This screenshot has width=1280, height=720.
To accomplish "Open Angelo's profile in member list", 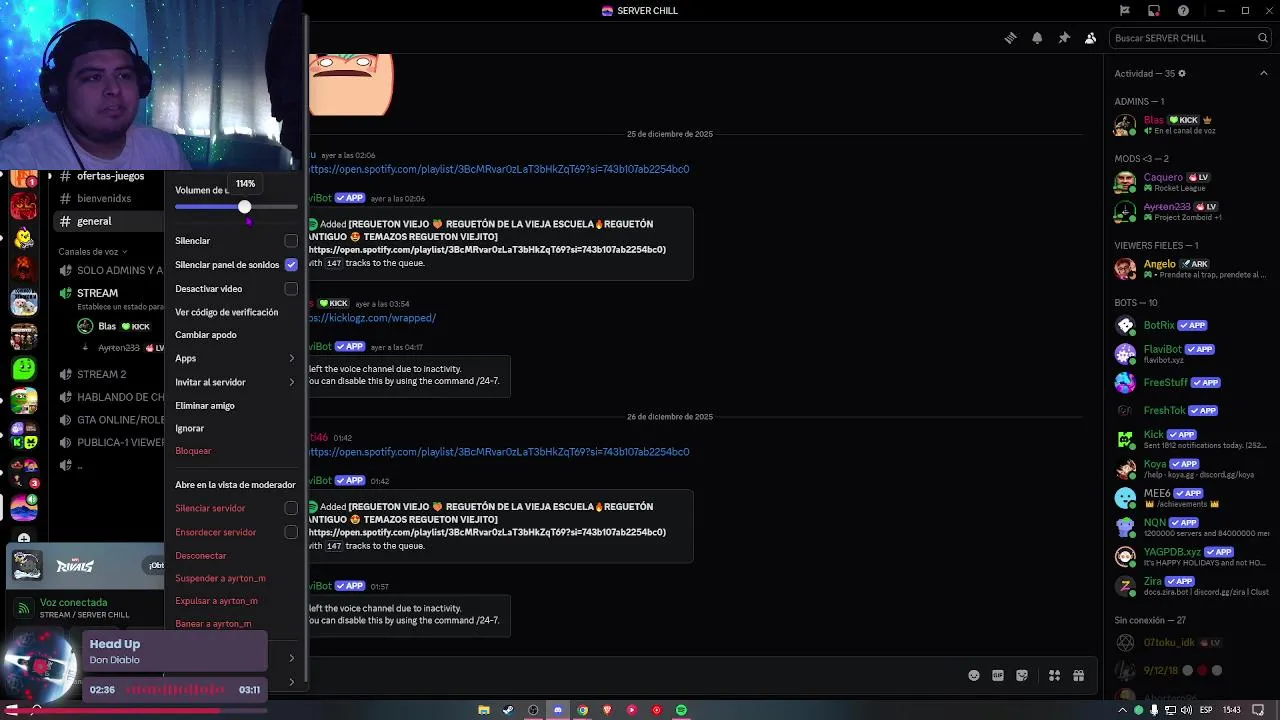I will [1190, 269].
